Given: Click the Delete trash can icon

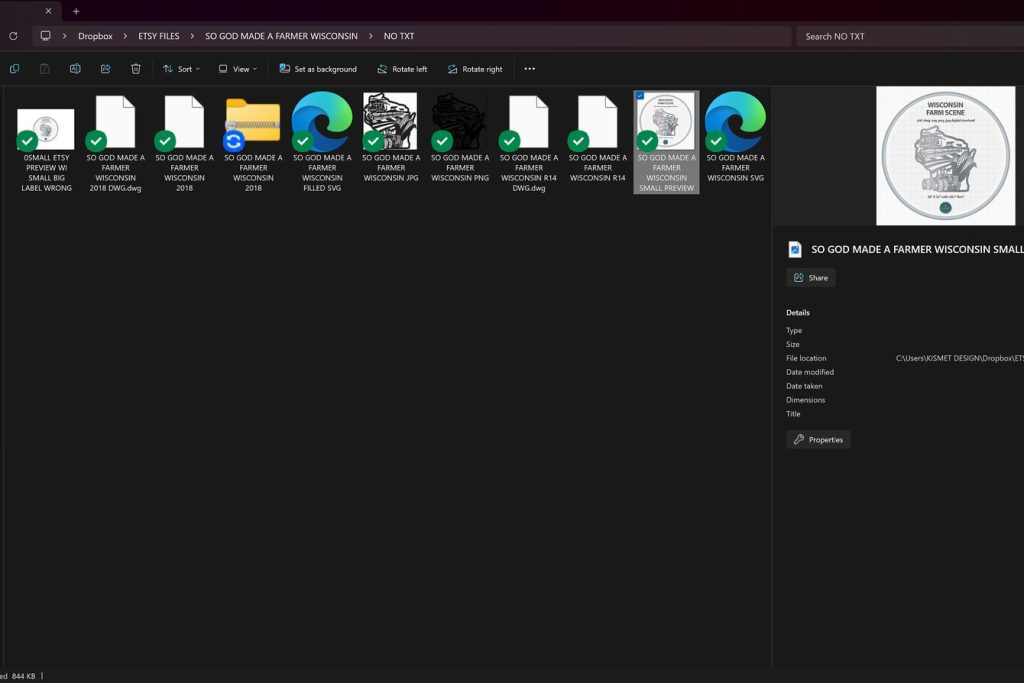Looking at the screenshot, I should point(136,69).
